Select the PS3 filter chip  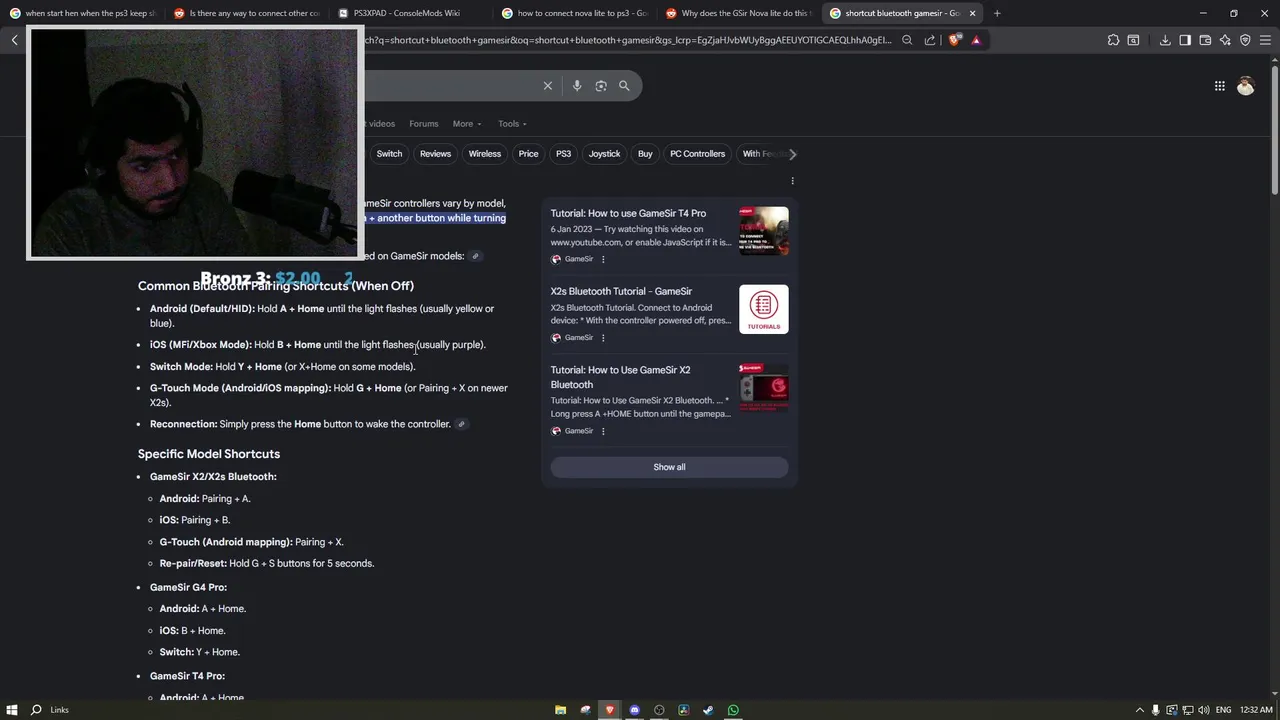[563, 154]
